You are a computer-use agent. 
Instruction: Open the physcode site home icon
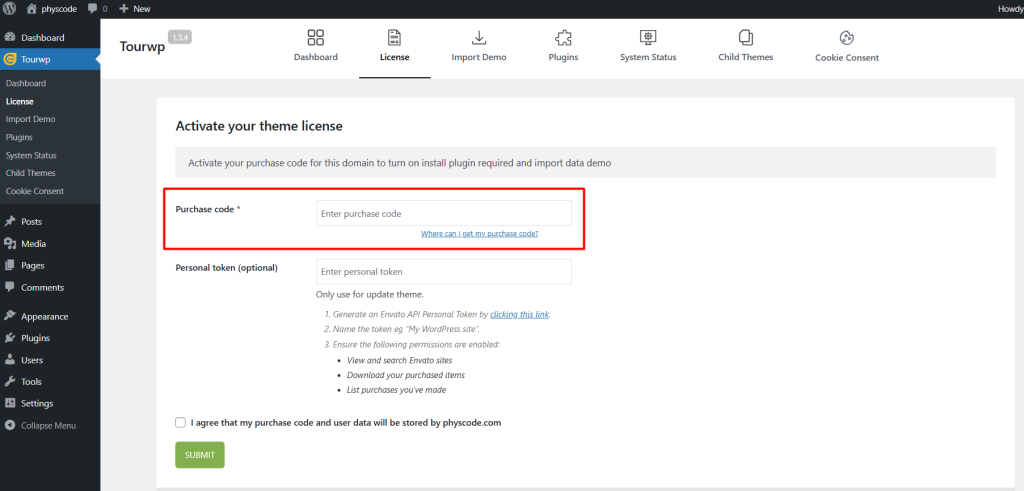31,8
